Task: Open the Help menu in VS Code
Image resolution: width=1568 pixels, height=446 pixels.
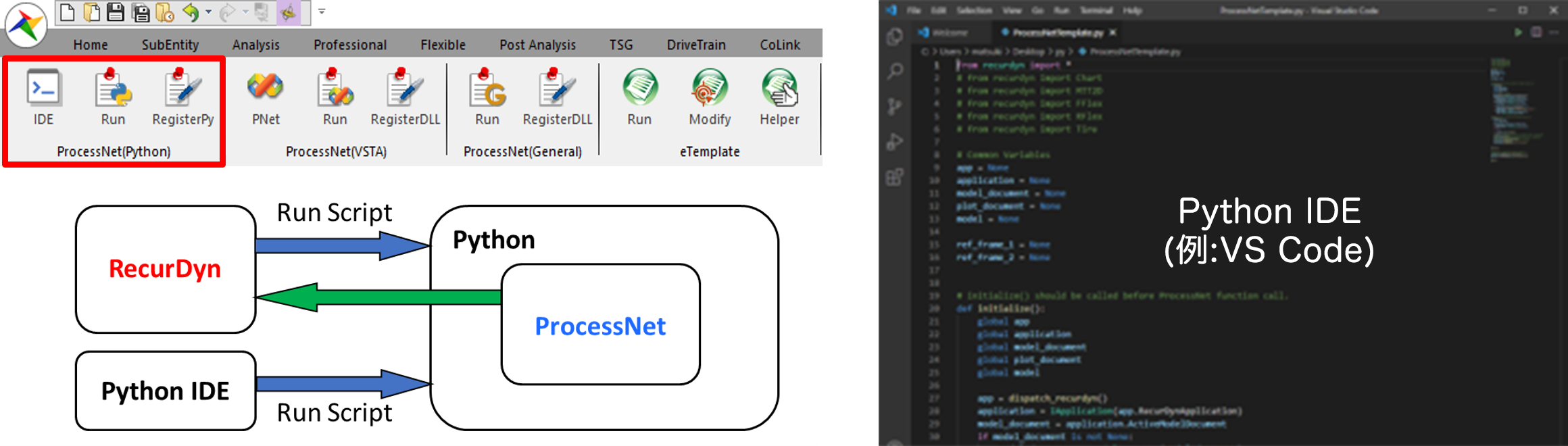Action: coord(1133,10)
